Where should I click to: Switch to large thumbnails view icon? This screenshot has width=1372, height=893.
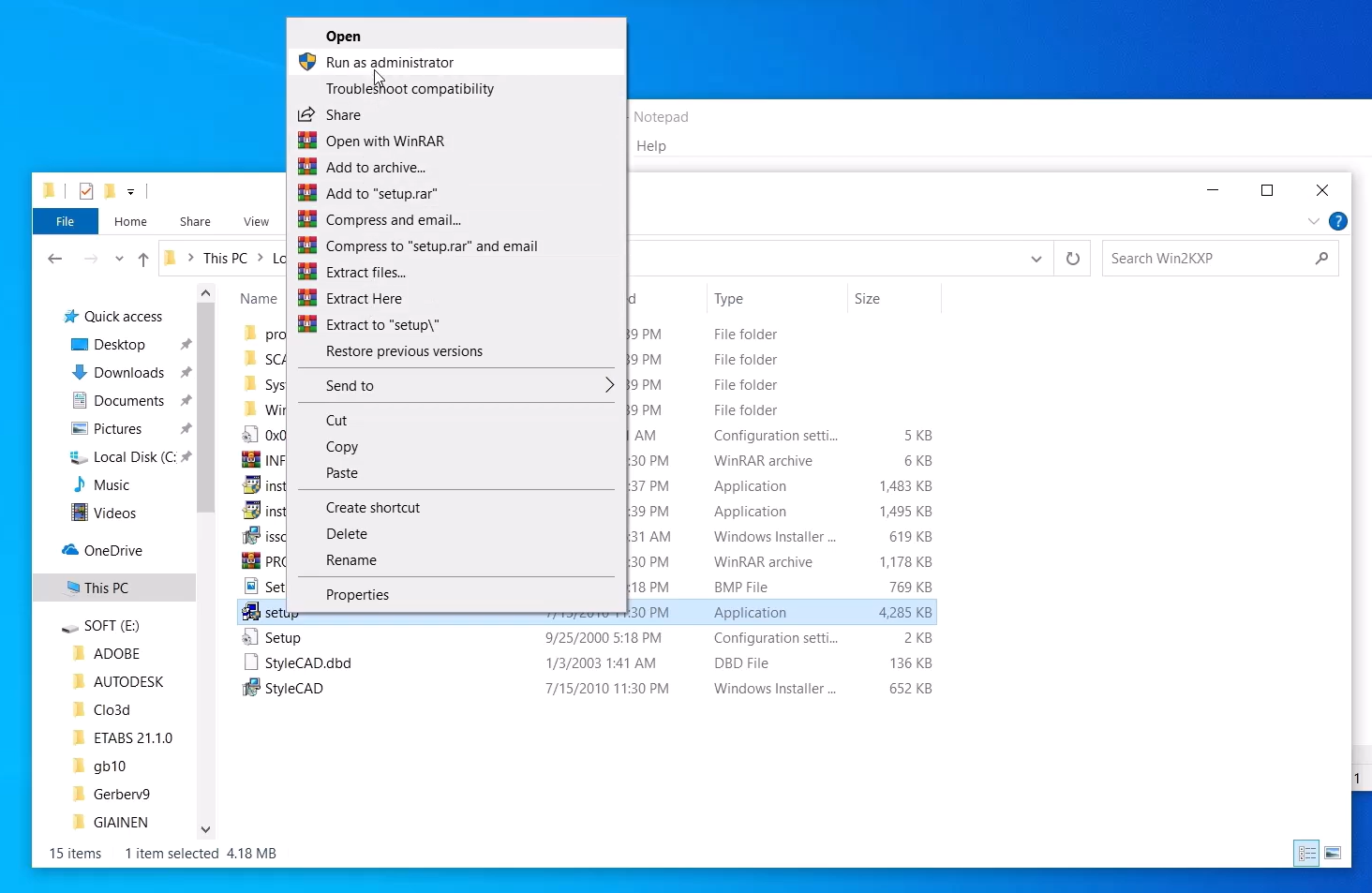click(x=1333, y=853)
